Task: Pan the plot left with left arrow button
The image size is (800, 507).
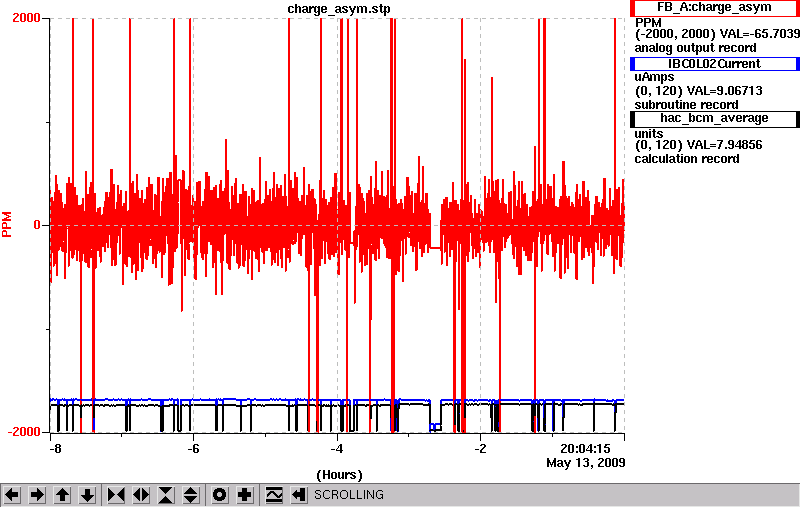Action: tap(12, 495)
